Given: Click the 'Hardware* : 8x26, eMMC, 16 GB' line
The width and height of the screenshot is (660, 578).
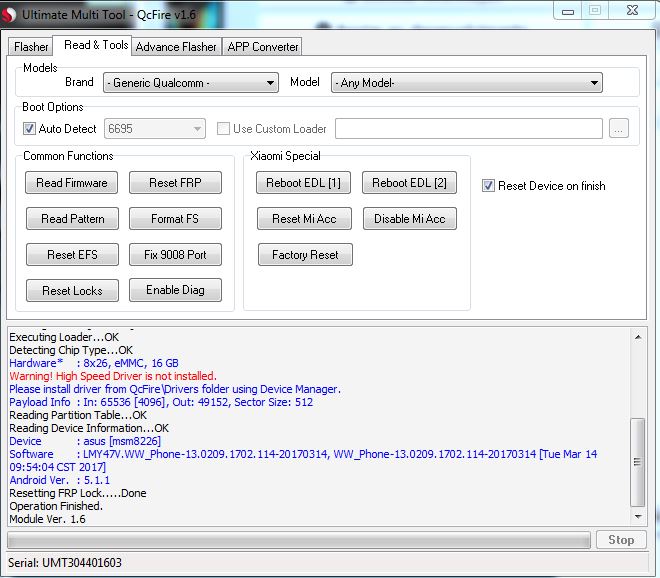Looking at the screenshot, I should click(94, 363).
